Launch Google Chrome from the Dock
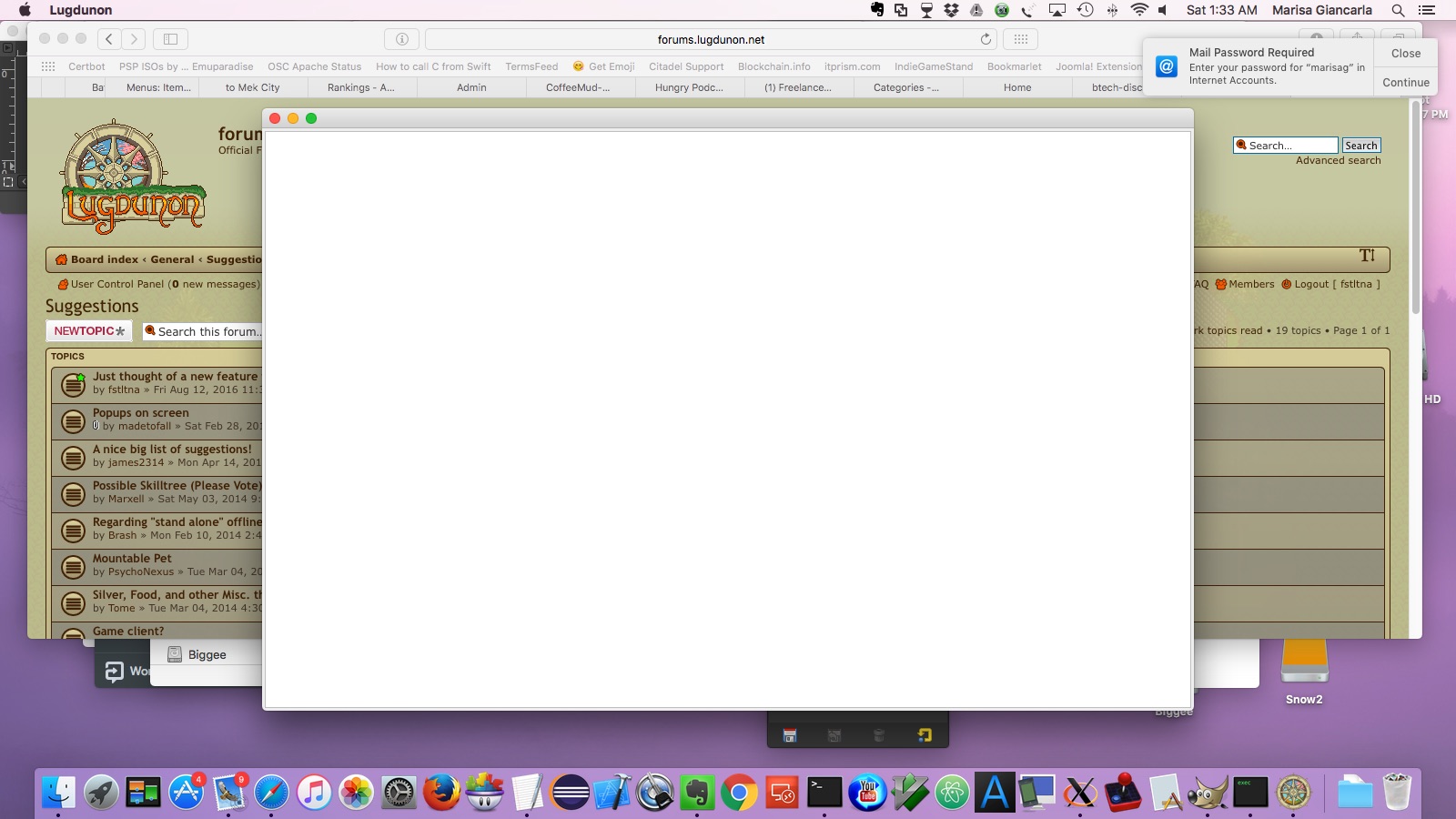The width and height of the screenshot is (1456, 819). (x=739, y=793)
